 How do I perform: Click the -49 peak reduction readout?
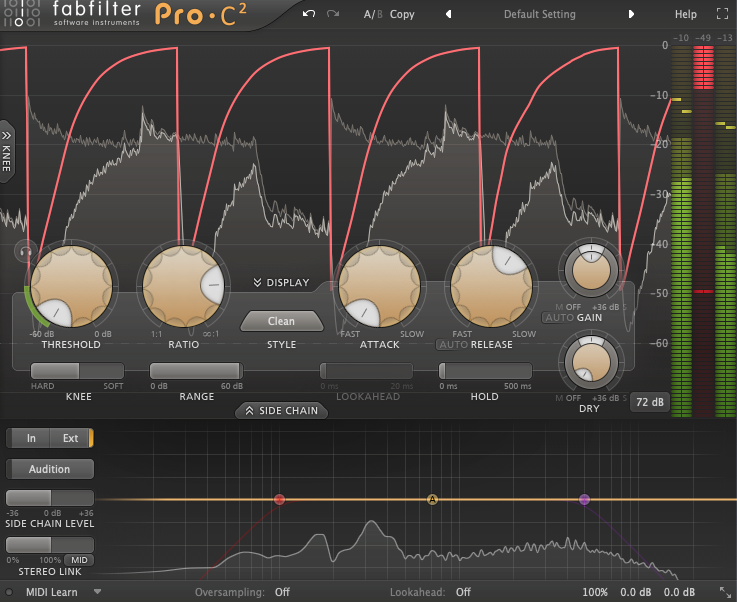click(x=703, y=38)
